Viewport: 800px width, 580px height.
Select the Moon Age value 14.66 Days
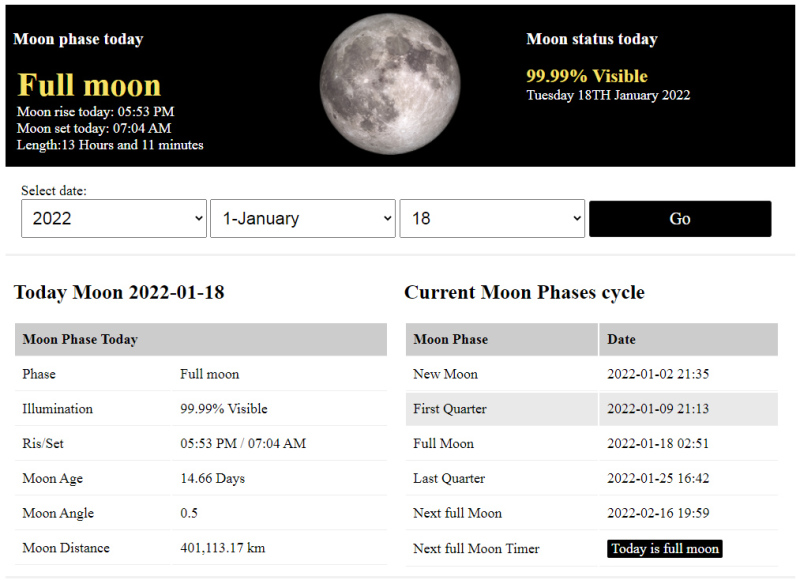click(212, 479)
